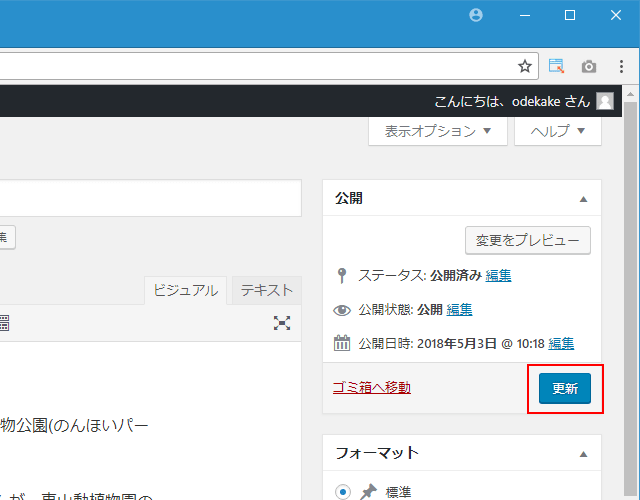Click the camera extension icon
Image resolution: width=640 pixels, height=500 pixels.
tap(589, 66)
